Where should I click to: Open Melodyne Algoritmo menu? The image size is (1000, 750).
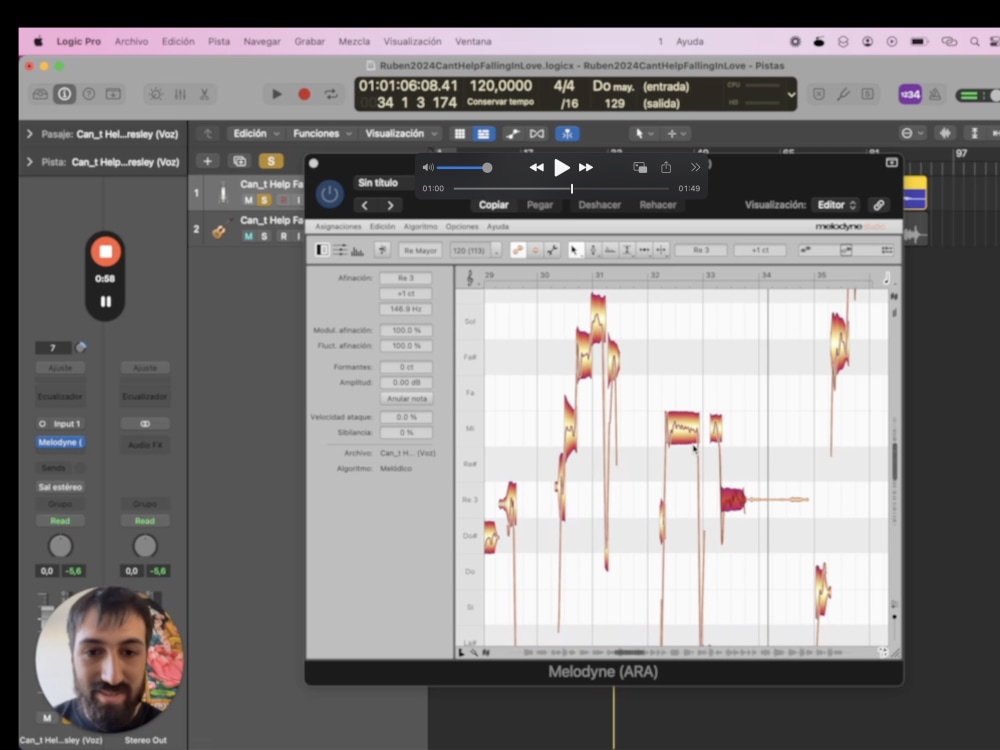pos(420,226)
